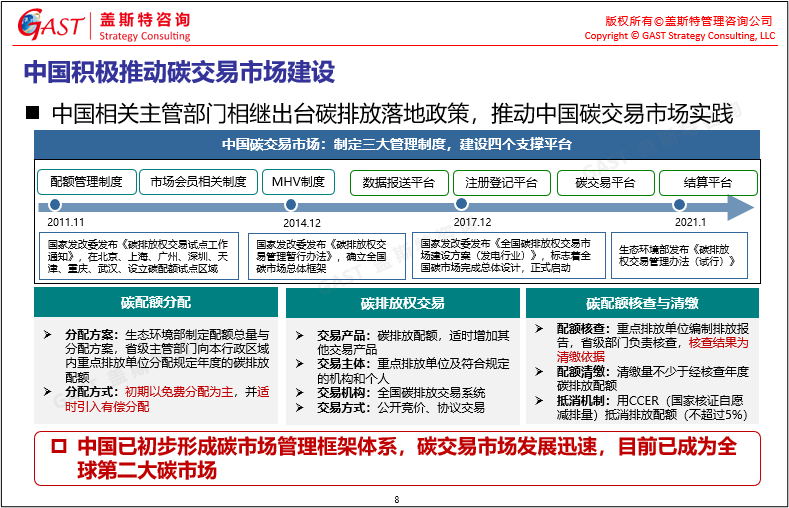Image resolution: width=789 pixels, height=508 pixels.
Task: Select the 2011.11 timeline dot
Action: point(55,206)
